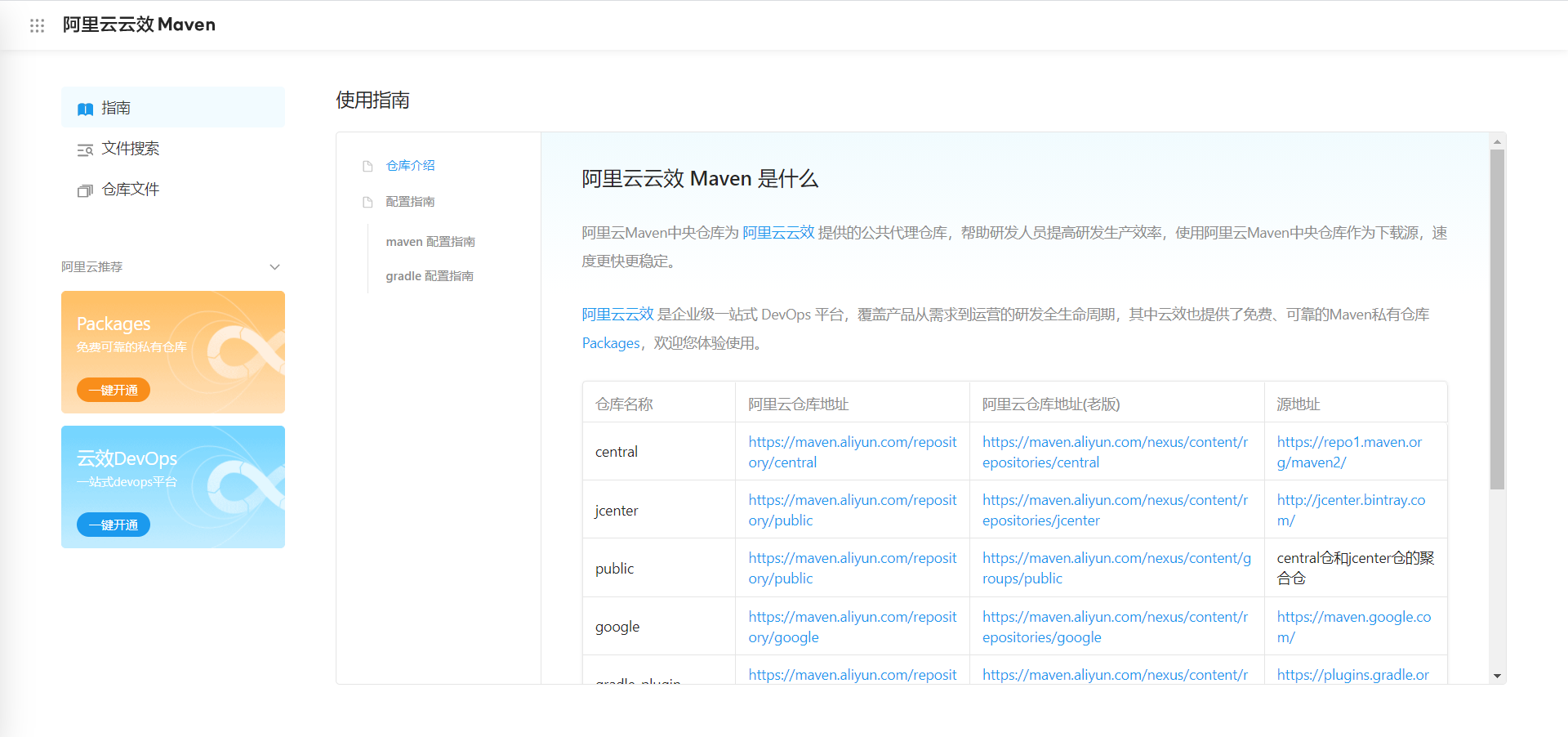The height and width of the screenshot is (737, 1568).
Task: Open central row aliyun repository/central link
Action: [x=853, y=452]
